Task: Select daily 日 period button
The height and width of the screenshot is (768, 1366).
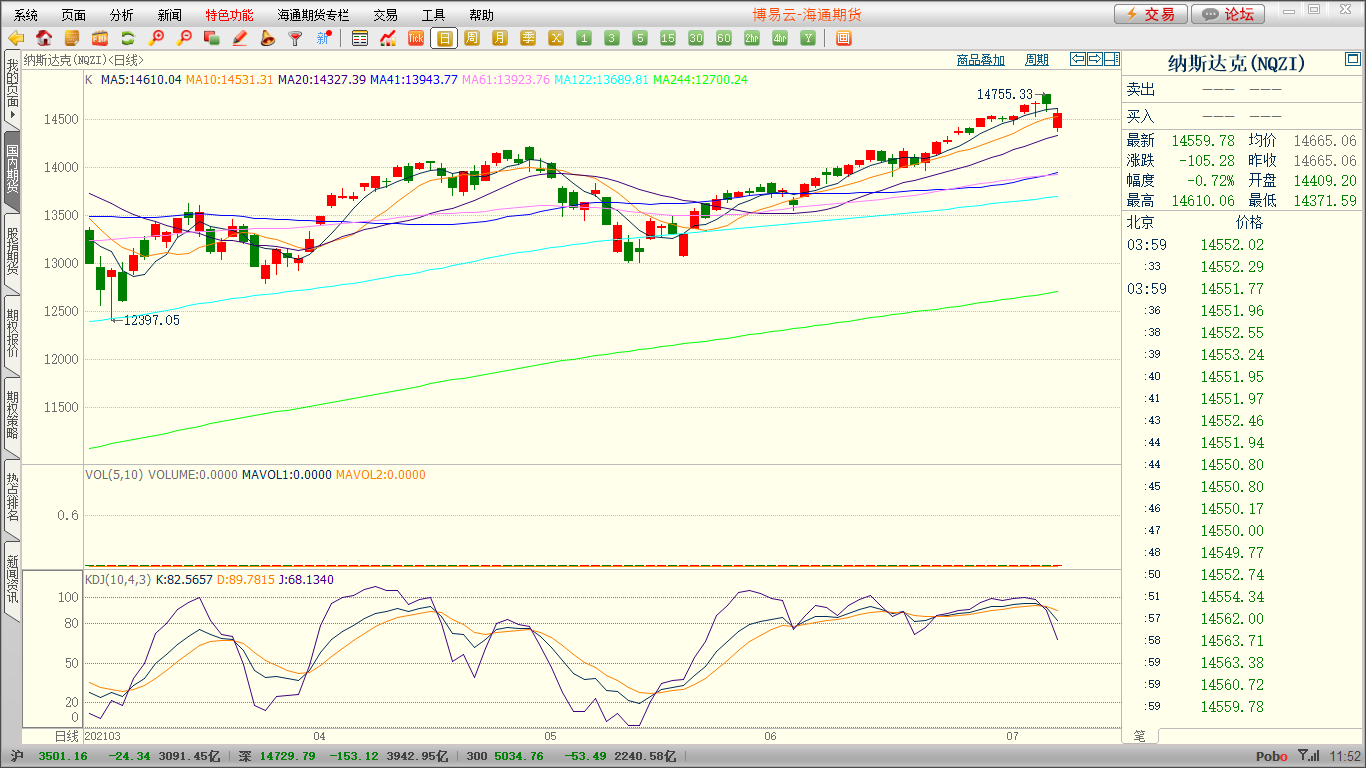Action: click(x=444, y=38)
